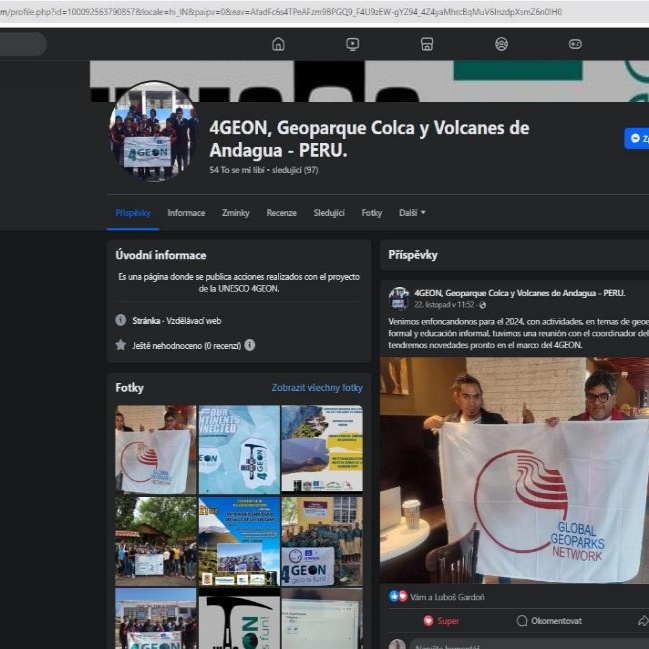This screenshot has width=649, height=649.
Task: Open the Fotky tab
Action: click(372, 213)
